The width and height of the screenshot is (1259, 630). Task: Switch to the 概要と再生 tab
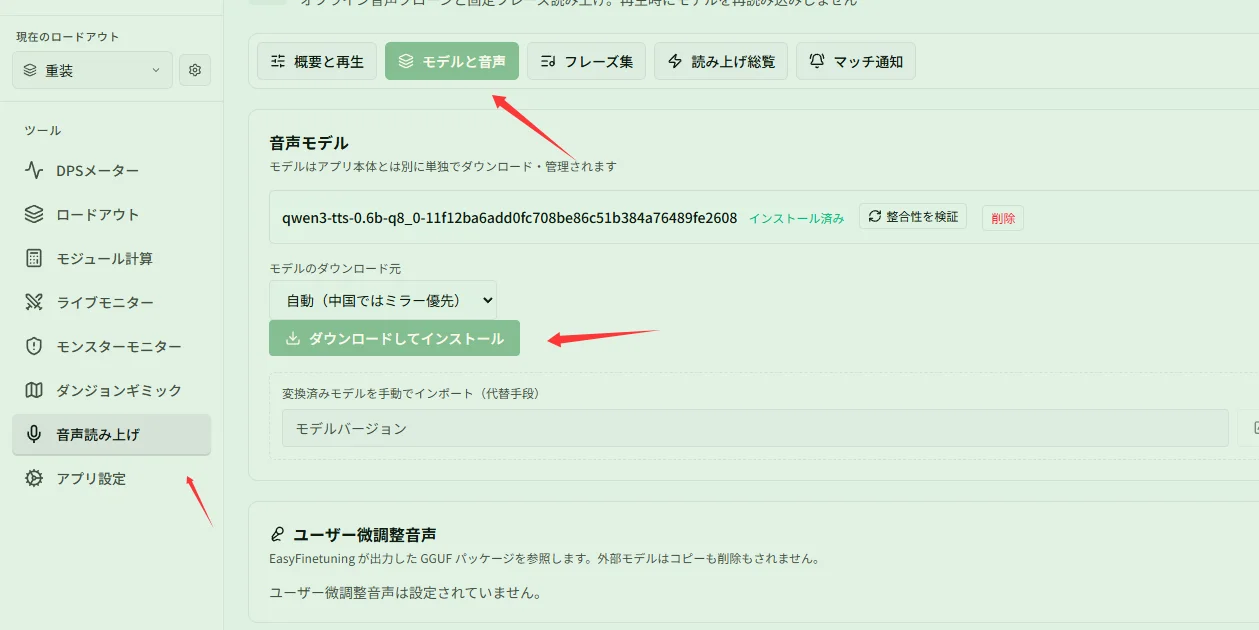tap(317, 61)
